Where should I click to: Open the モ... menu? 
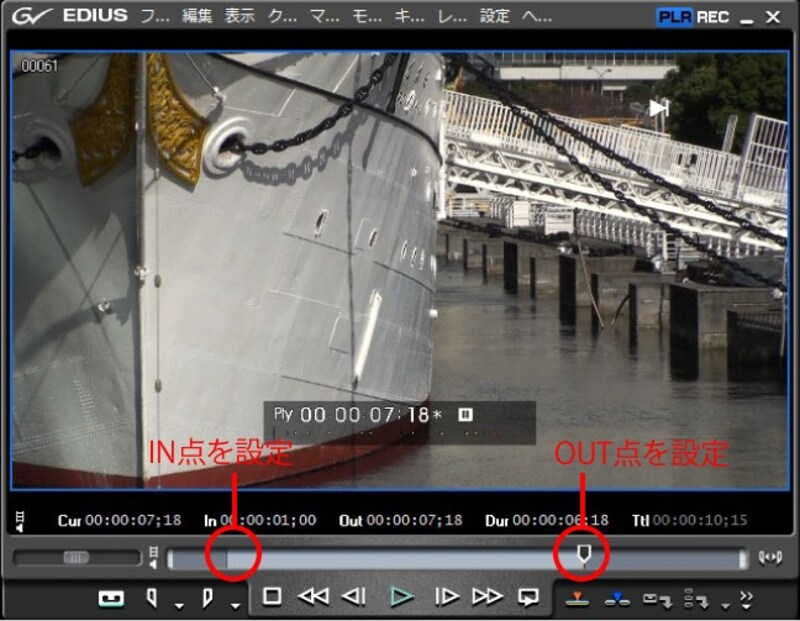click(367, 16)
